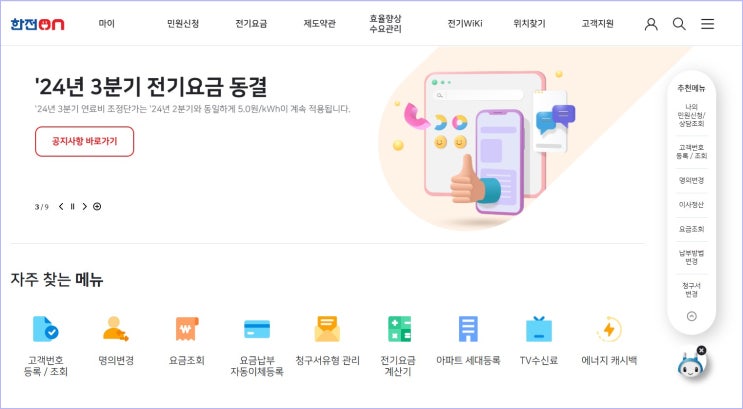Close the chatbot character popup

[x=701, y=351]
